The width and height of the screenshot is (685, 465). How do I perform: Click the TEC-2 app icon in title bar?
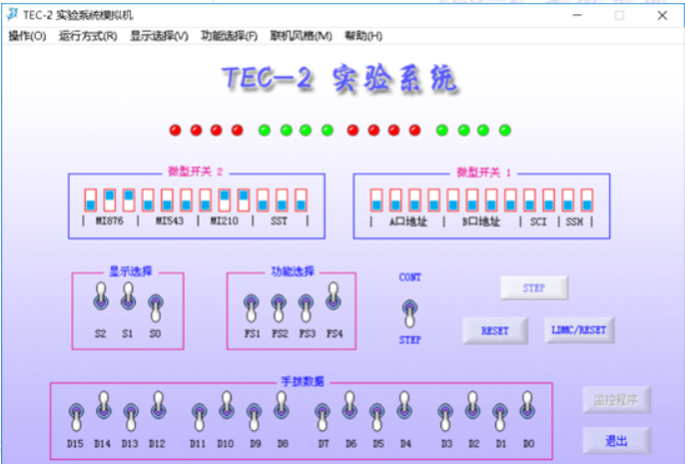coord(12,15)
